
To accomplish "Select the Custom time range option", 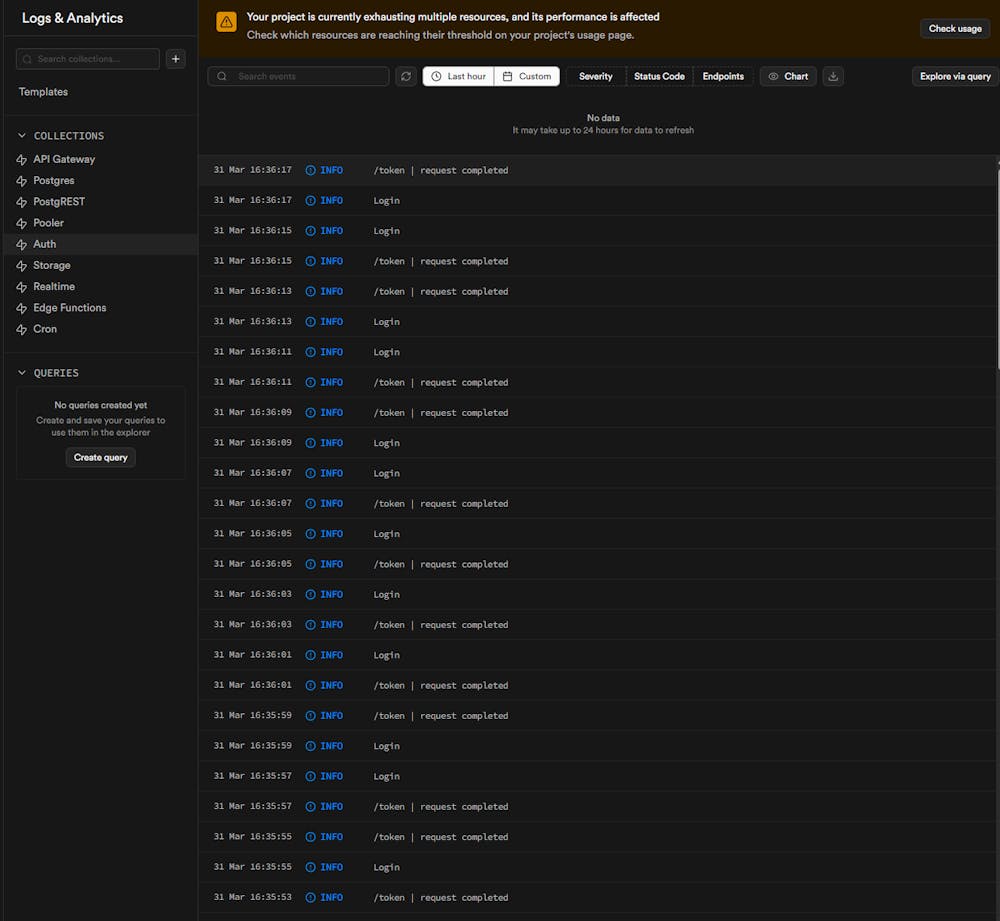I will click(x=527, y=76).
